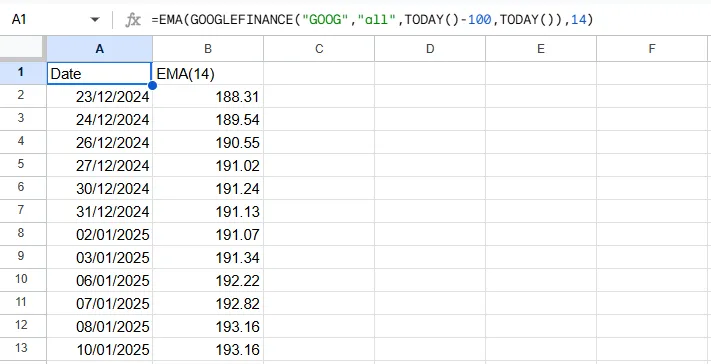Select column C header
Viewport: 711px width, 364px height.
319,49
